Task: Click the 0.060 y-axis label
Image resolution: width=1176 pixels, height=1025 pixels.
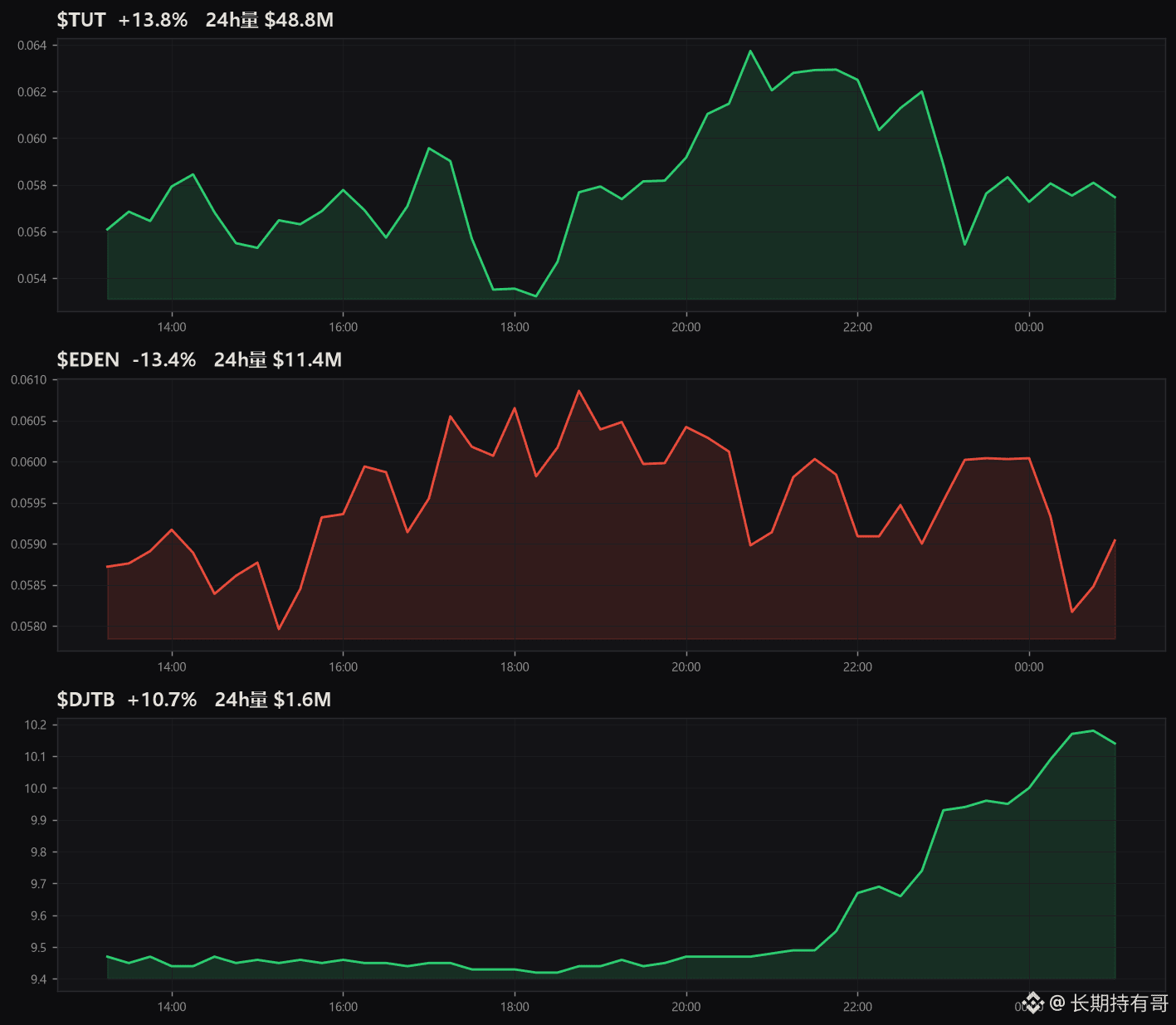Action: click(32, 139)
